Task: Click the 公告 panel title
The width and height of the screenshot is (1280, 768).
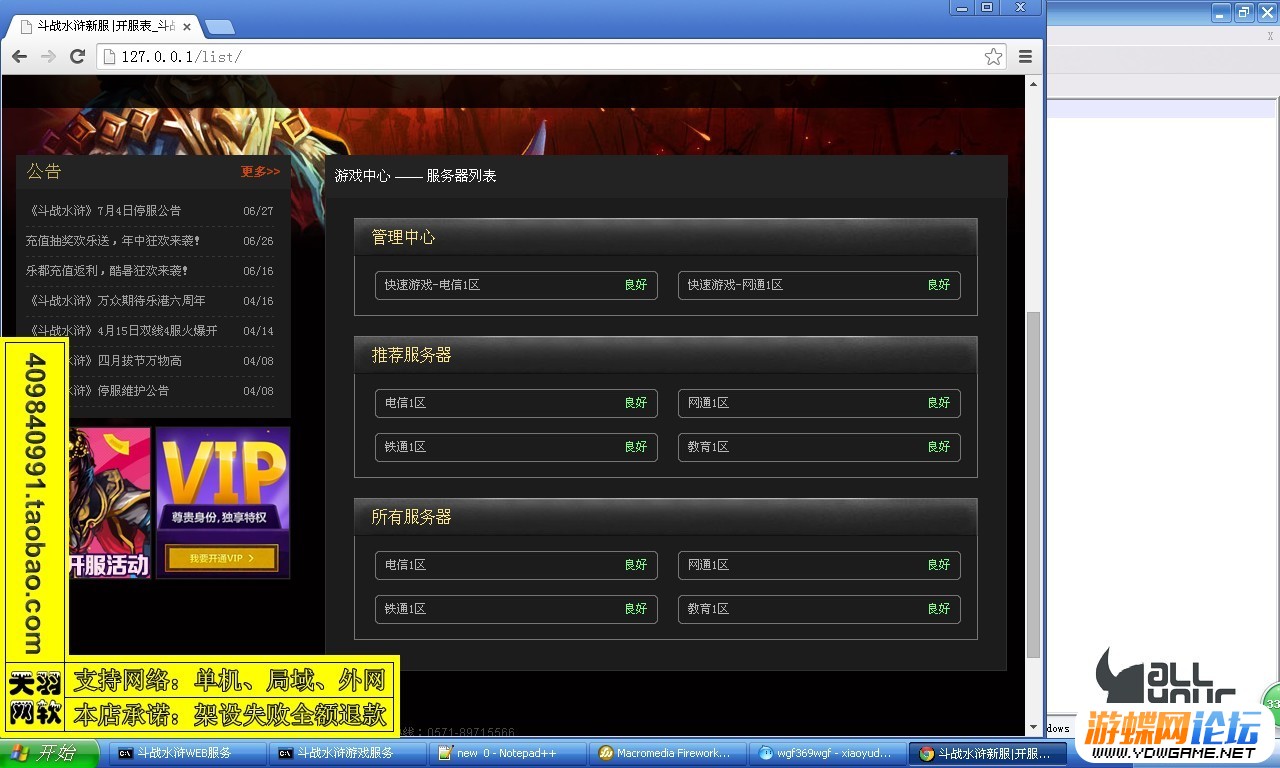Action: tap(44, 172)
